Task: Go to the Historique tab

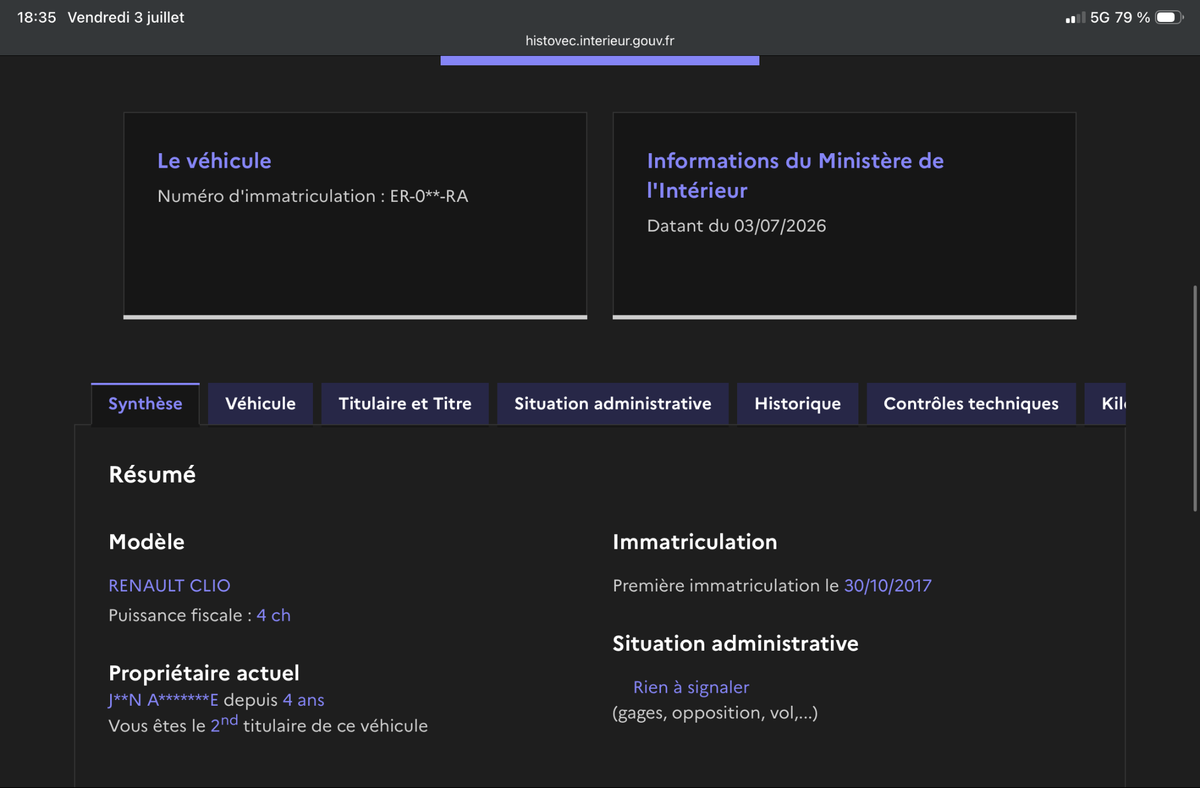Action: 797,404
